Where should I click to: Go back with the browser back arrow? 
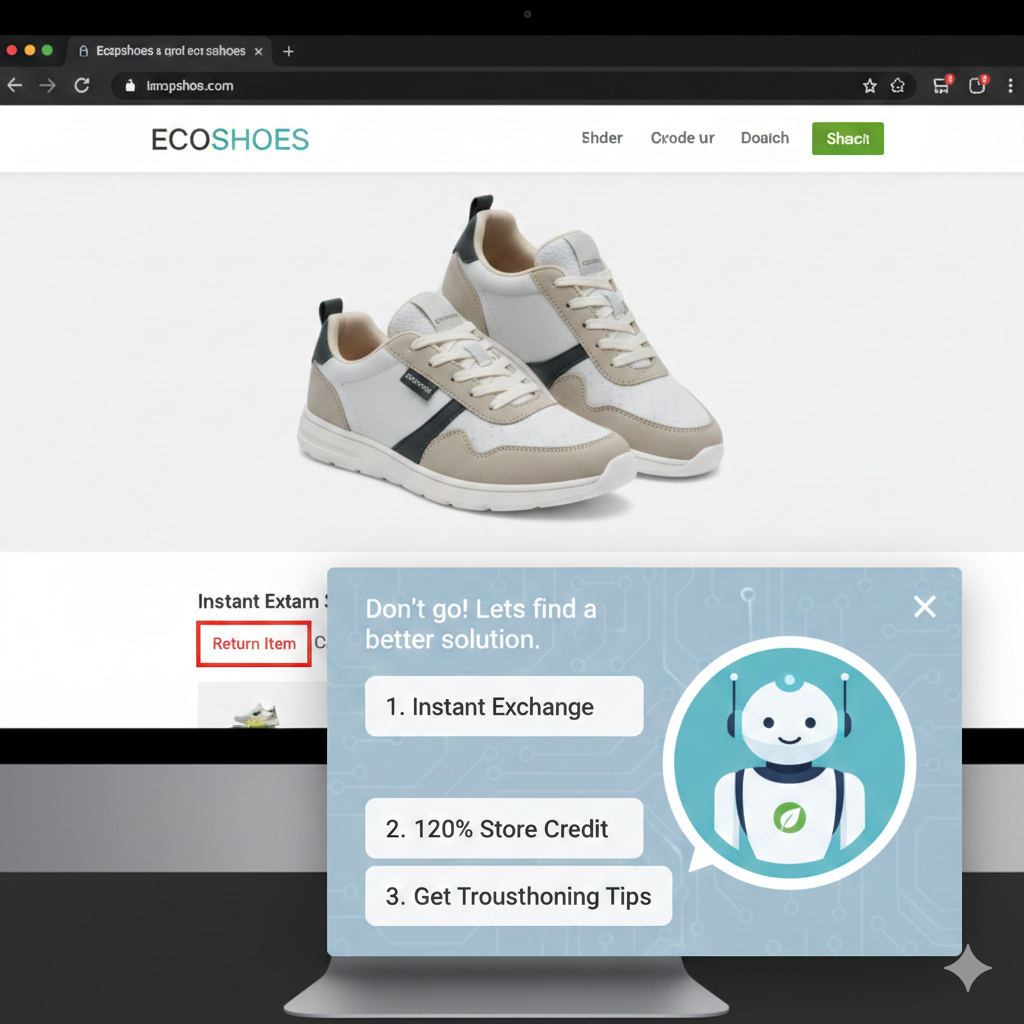[x=14, y=86]
